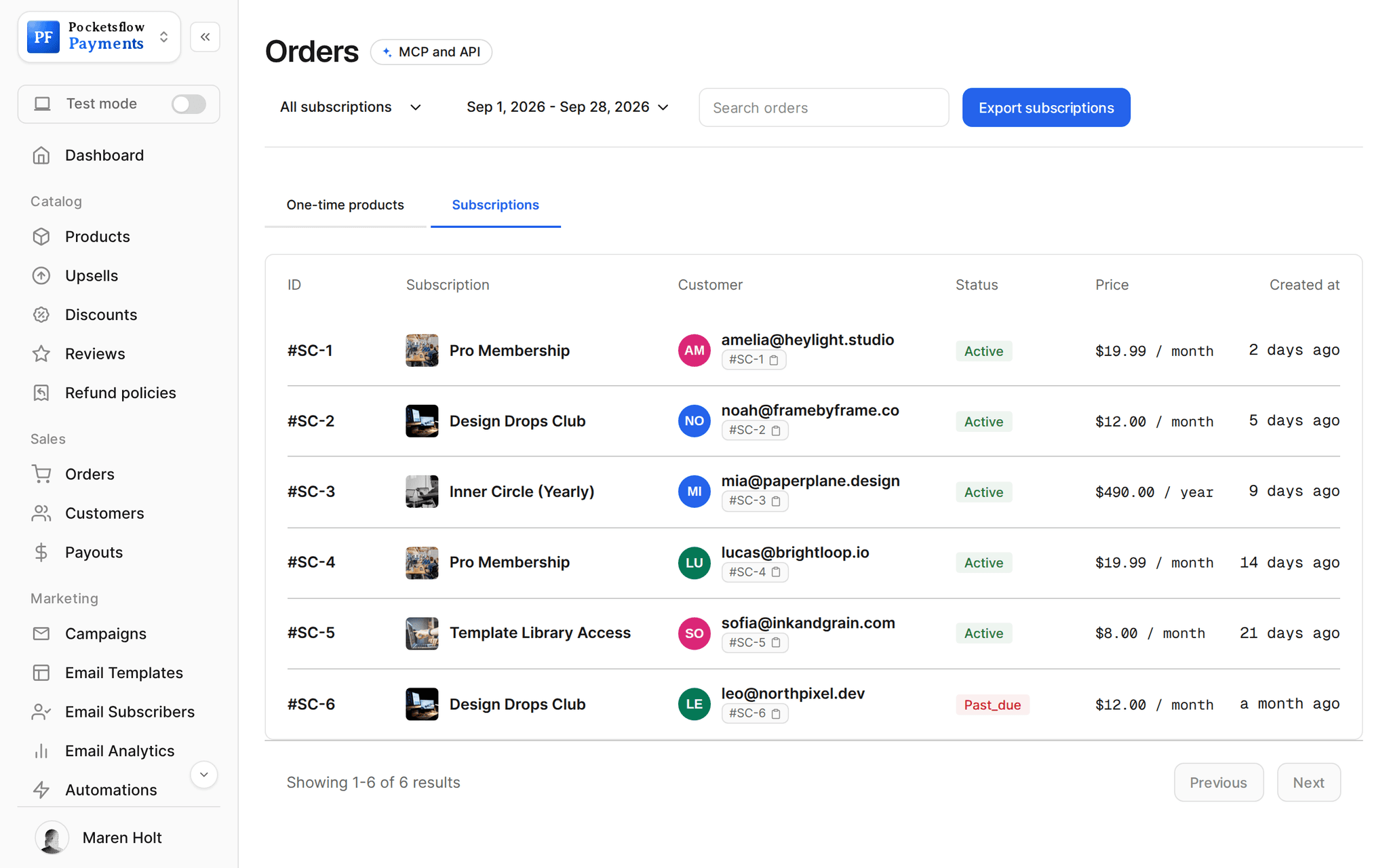The height and width of the screenshot is (868, 1389).
Task: Open the Payouts dollar icon
Action: (41, 552)
